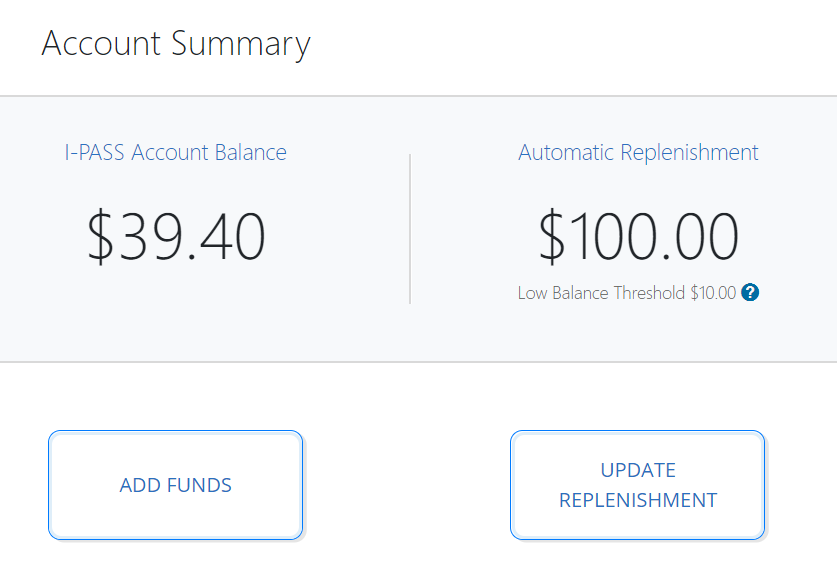Click the $100.00 replenishment amount
This screenshot has width=837, height=587.
click(x=638, y=236)
